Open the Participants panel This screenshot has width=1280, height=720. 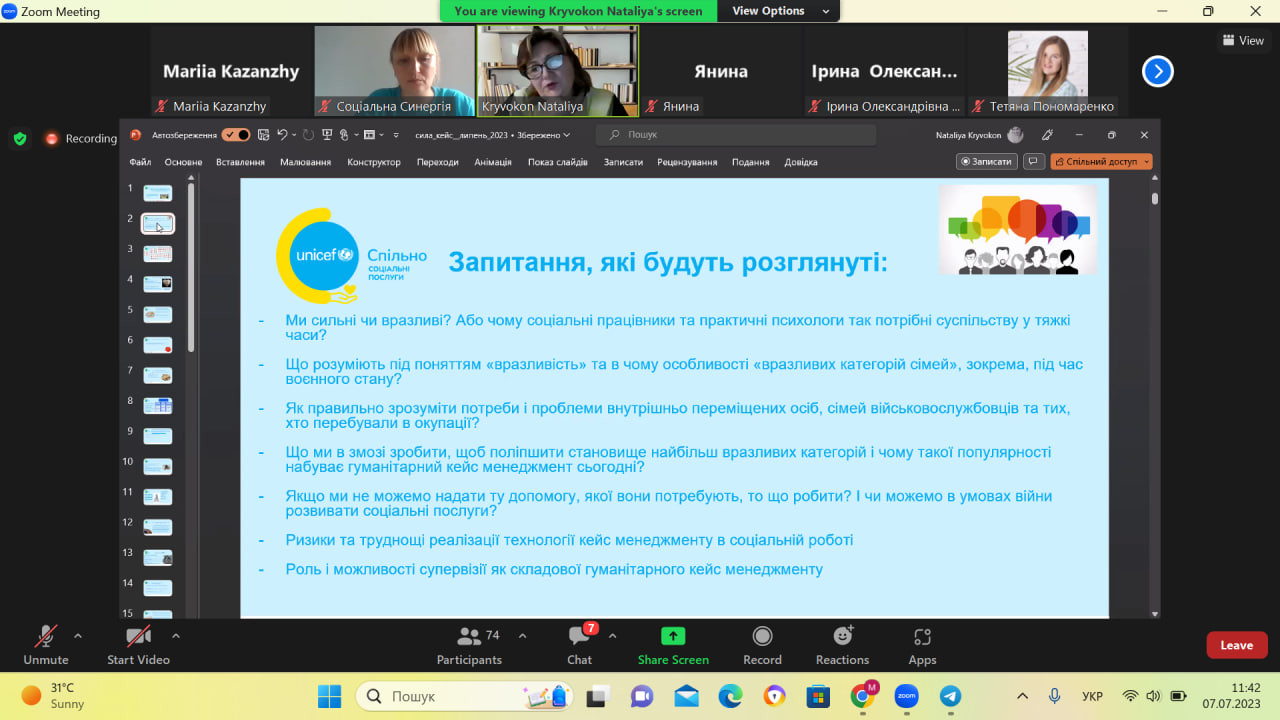pos(469,643)
